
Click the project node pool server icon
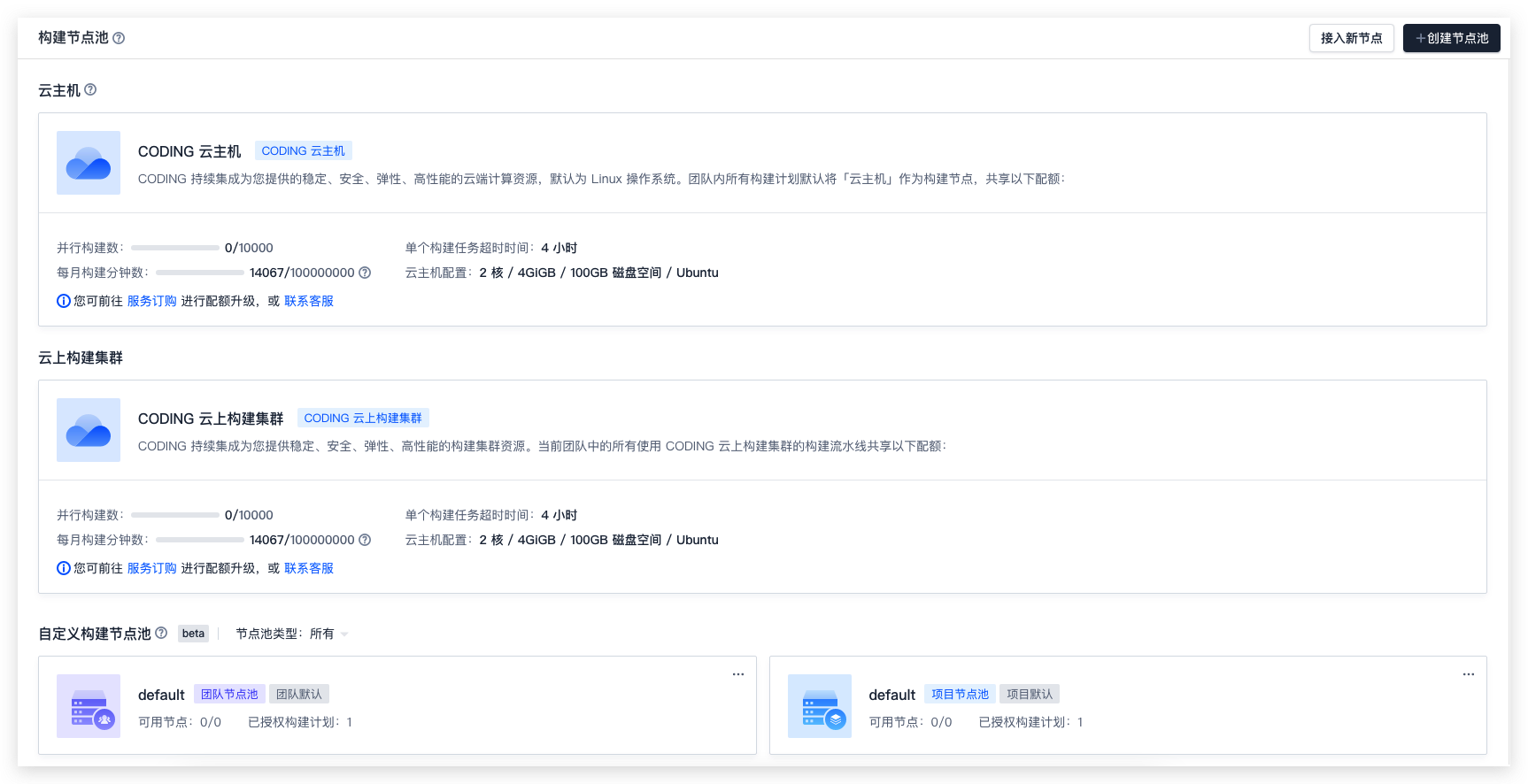[x=820, y=706]
